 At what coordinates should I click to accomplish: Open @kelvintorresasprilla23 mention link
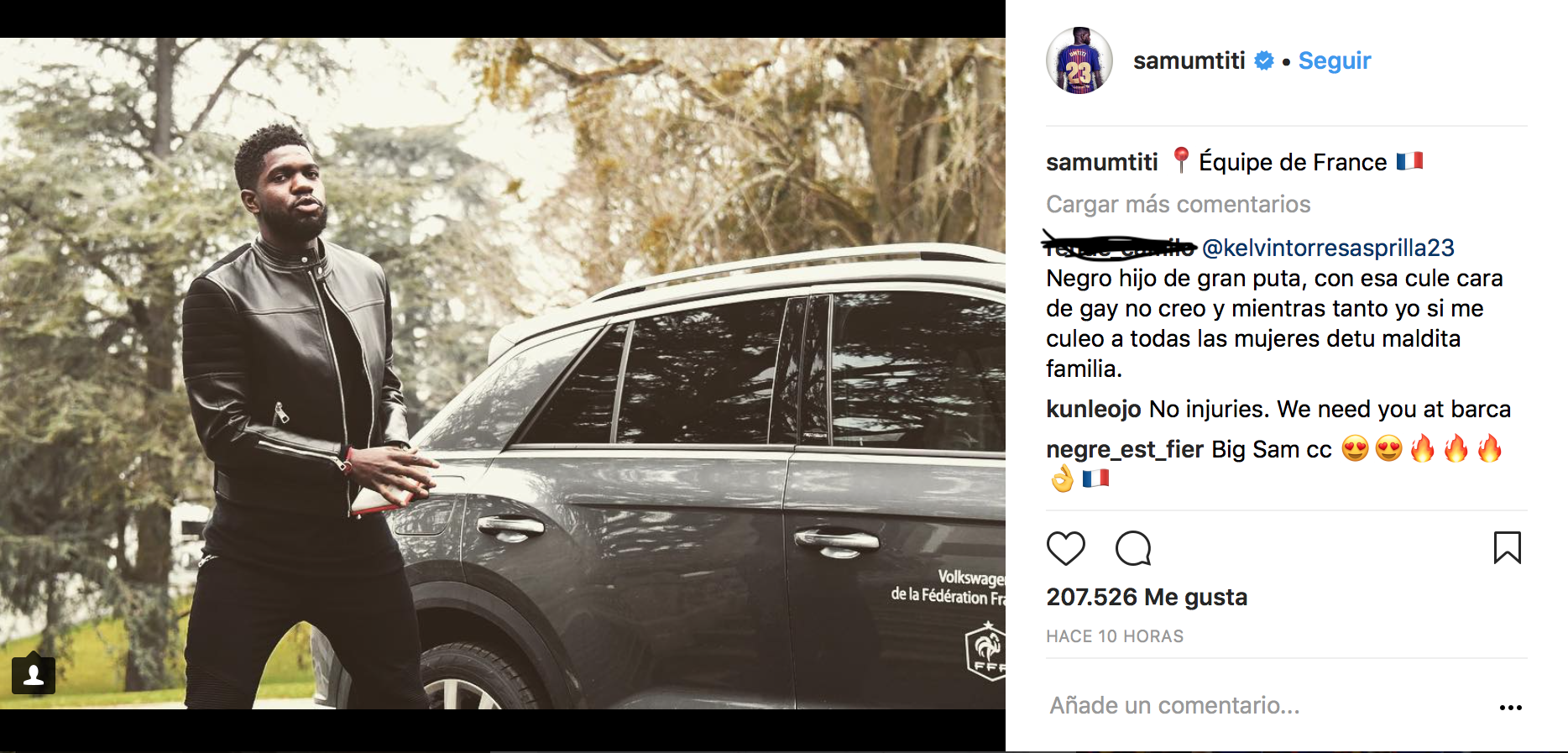point(1328,248)
